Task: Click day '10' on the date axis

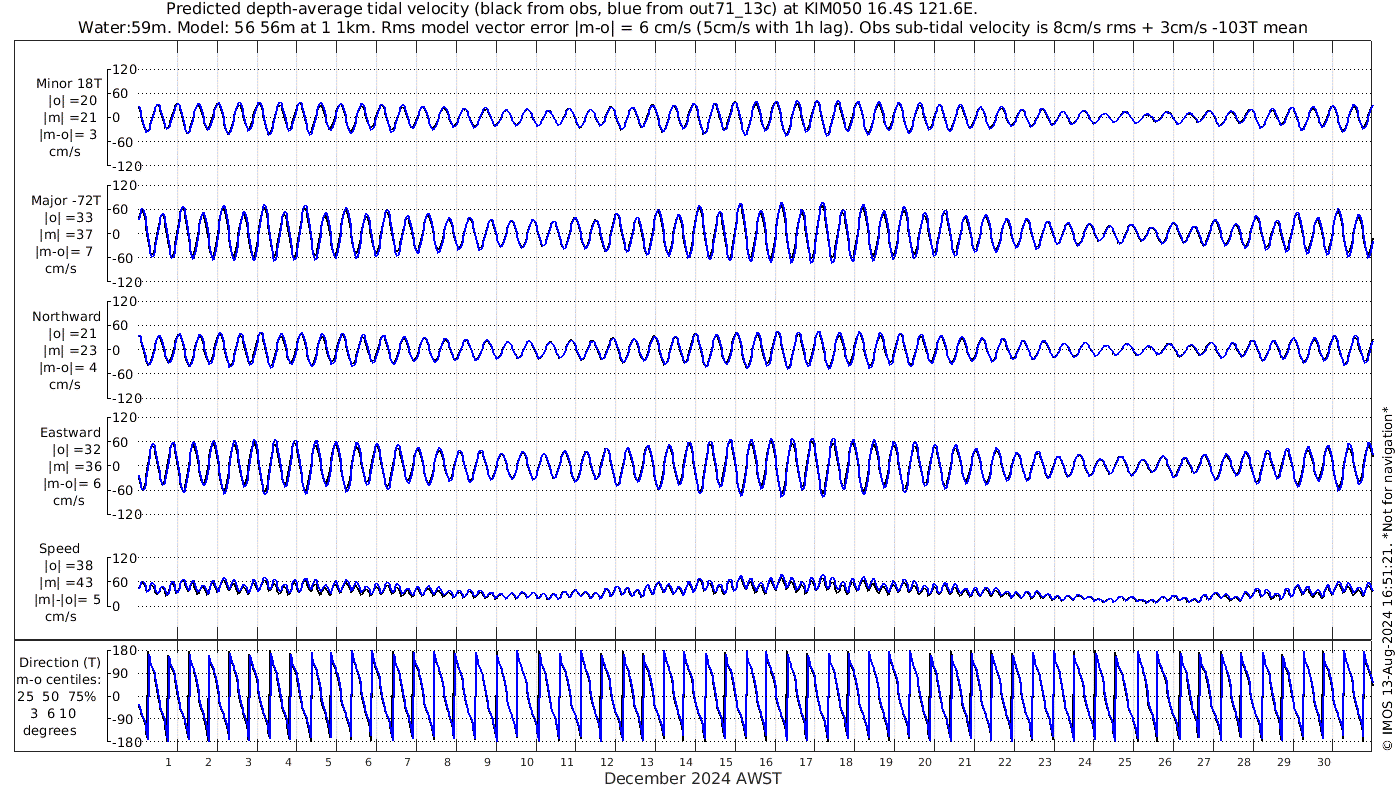Action: [527, 762]
